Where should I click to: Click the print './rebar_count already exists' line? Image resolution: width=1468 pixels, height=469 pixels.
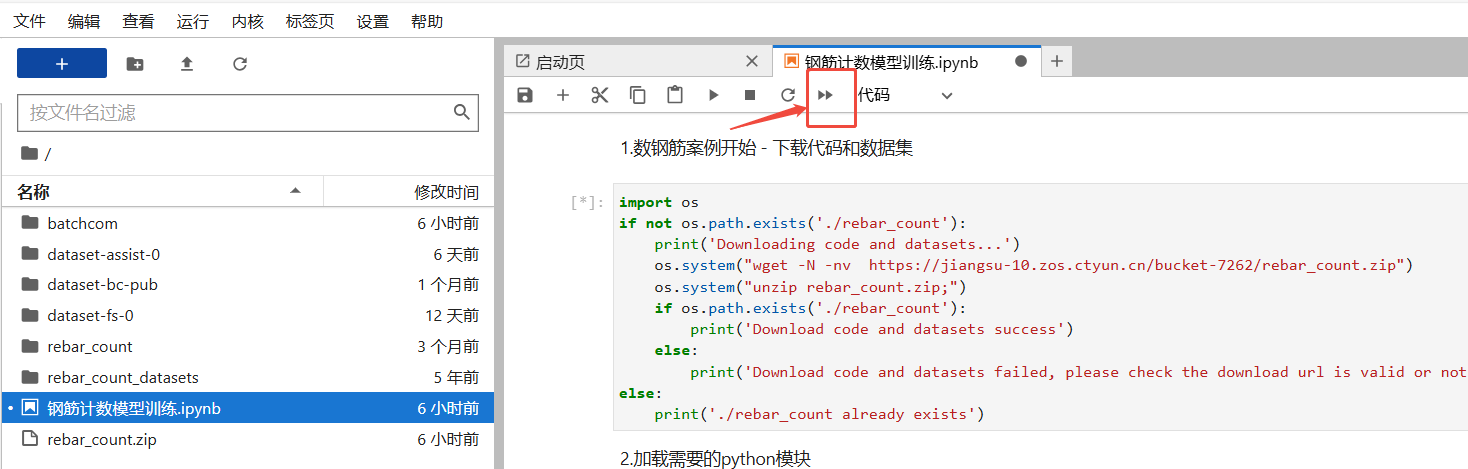[x=820, y=414]
